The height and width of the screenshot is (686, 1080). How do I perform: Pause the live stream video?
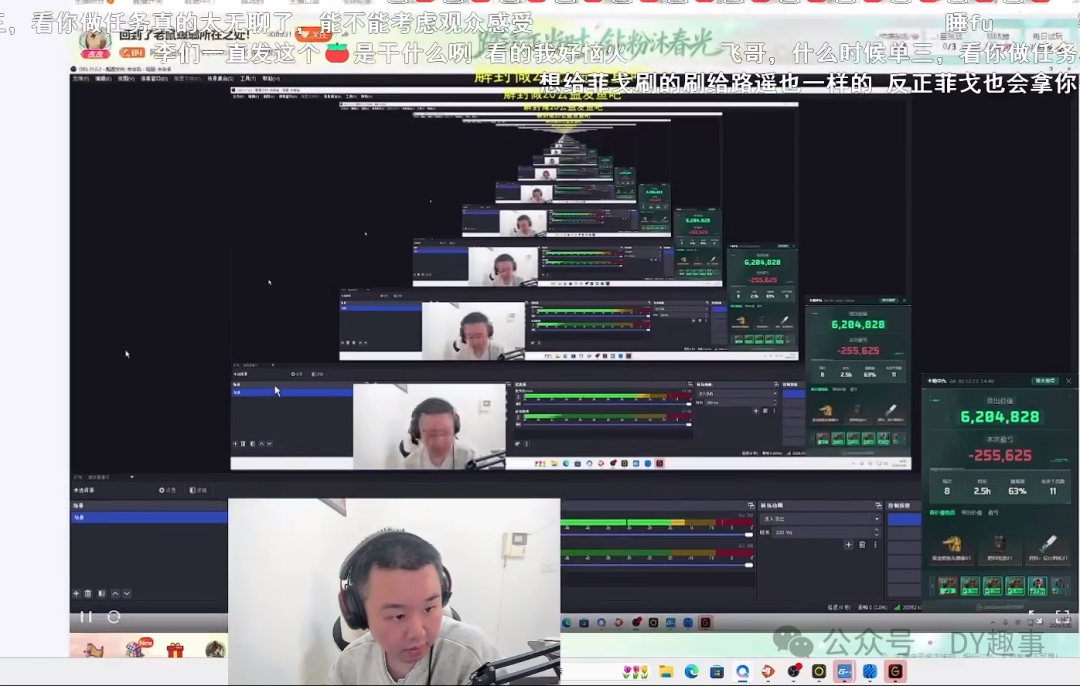click(86, 617)
